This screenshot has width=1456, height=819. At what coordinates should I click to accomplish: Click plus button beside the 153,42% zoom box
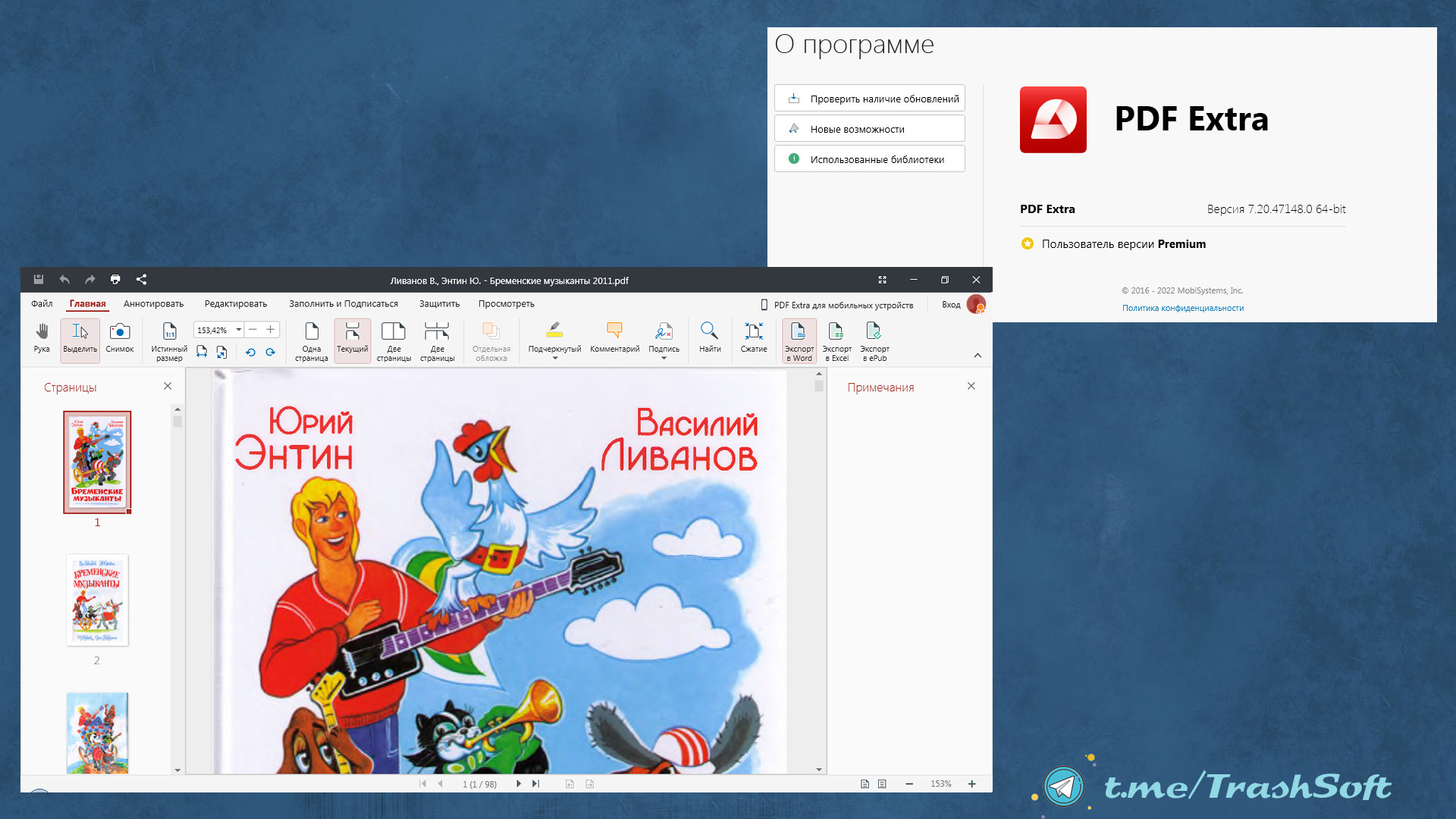coord(270,329)
